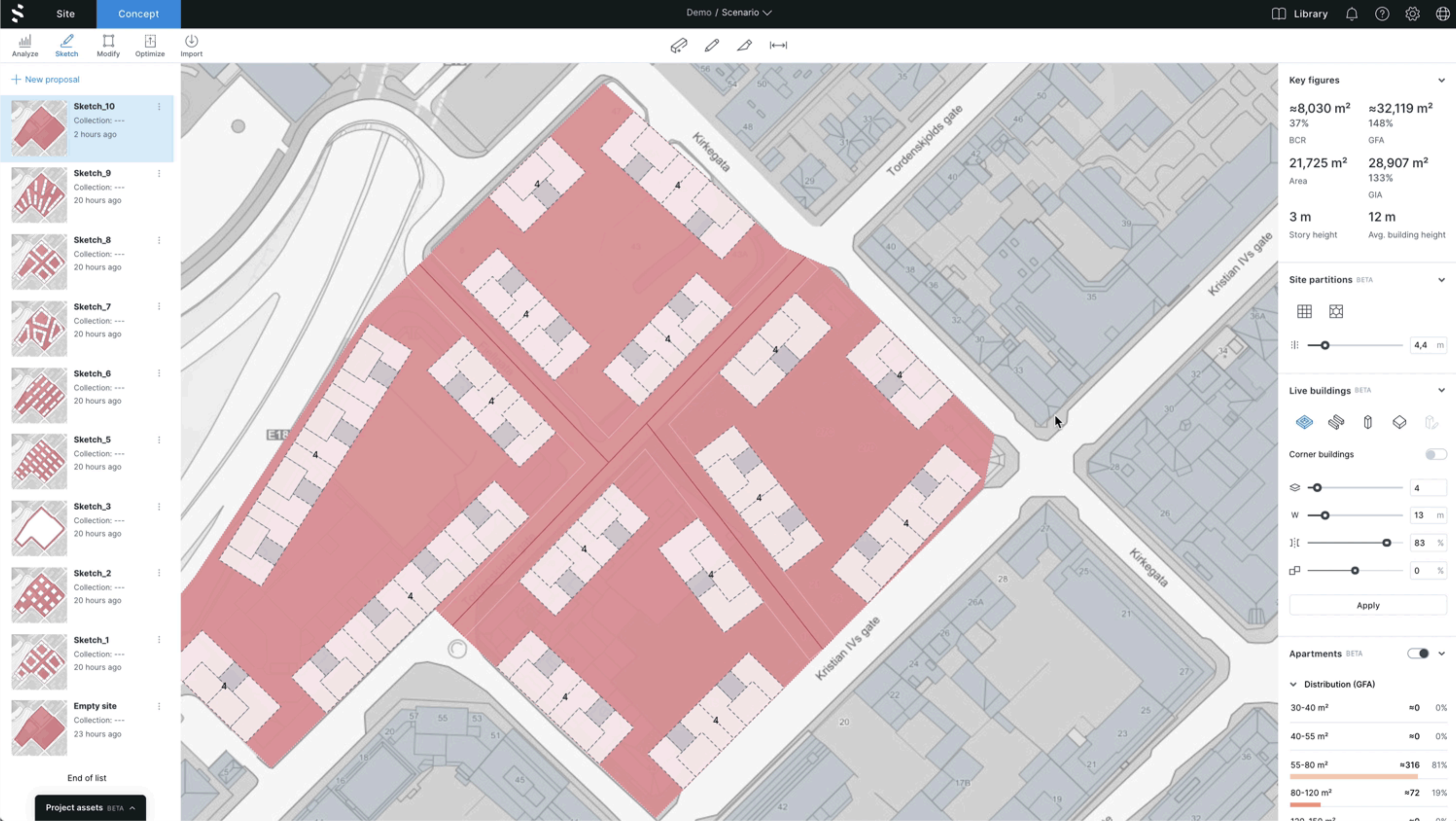Select the Sketch_7 proposal name

(x=92, y=306)
